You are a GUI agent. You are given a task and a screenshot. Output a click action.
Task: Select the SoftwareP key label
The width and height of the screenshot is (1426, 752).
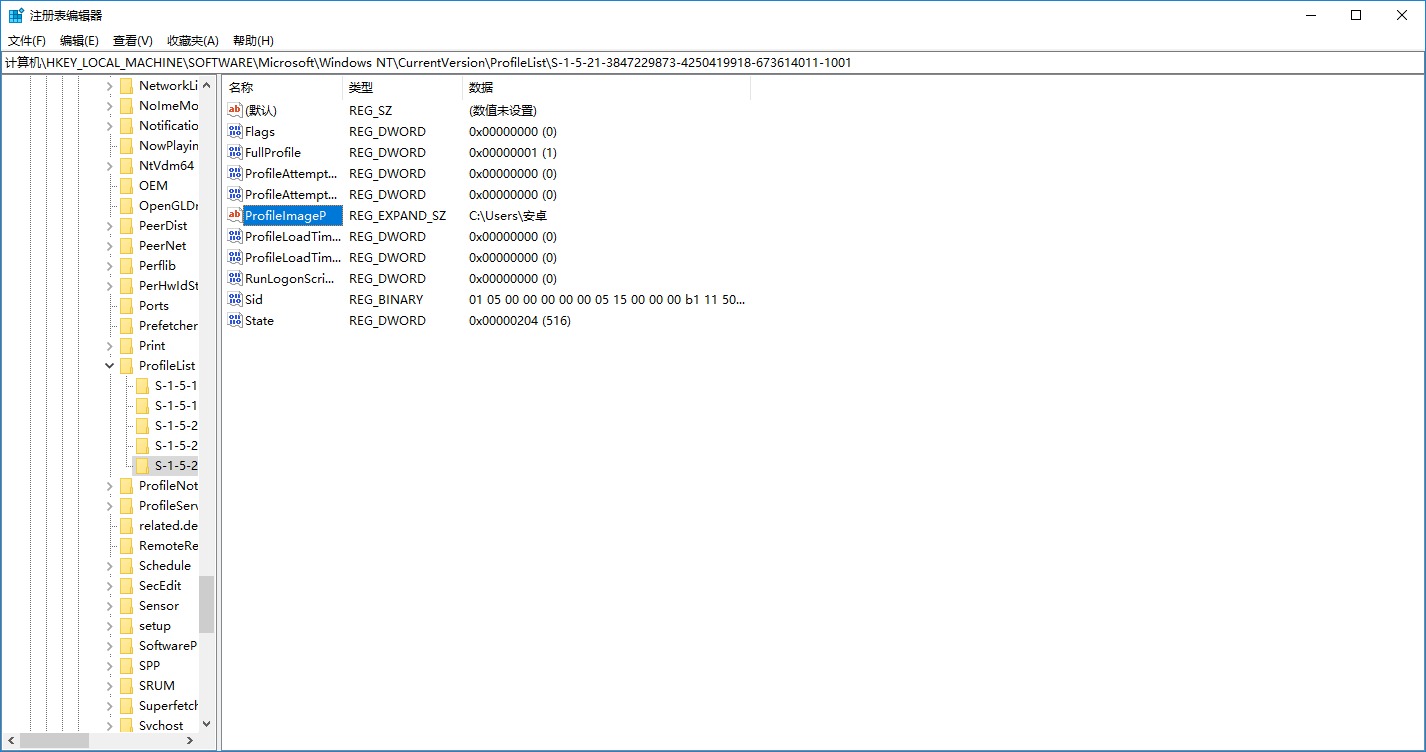(x=168, y=645)
